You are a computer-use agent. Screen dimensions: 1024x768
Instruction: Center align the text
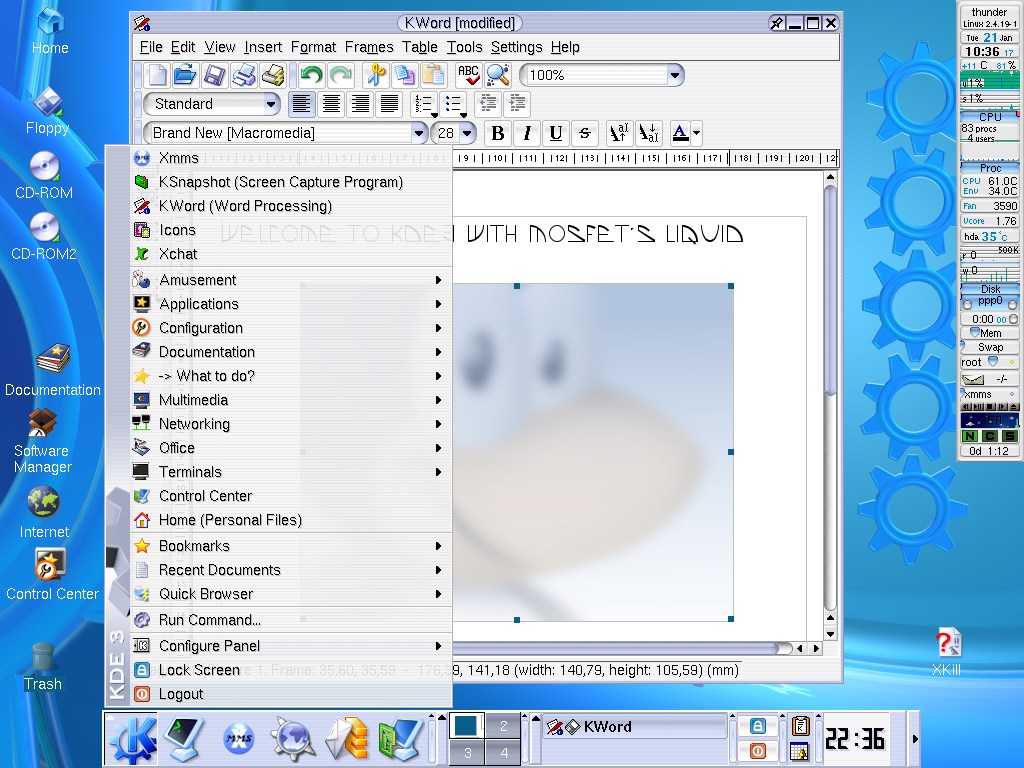tap(331, 104)
